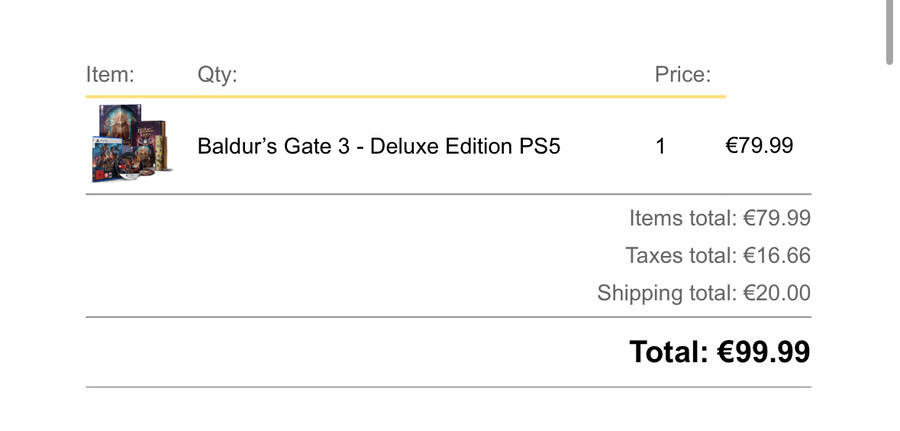
Task: Click the €16.66 taxes amount
Action: coord(777,255)
